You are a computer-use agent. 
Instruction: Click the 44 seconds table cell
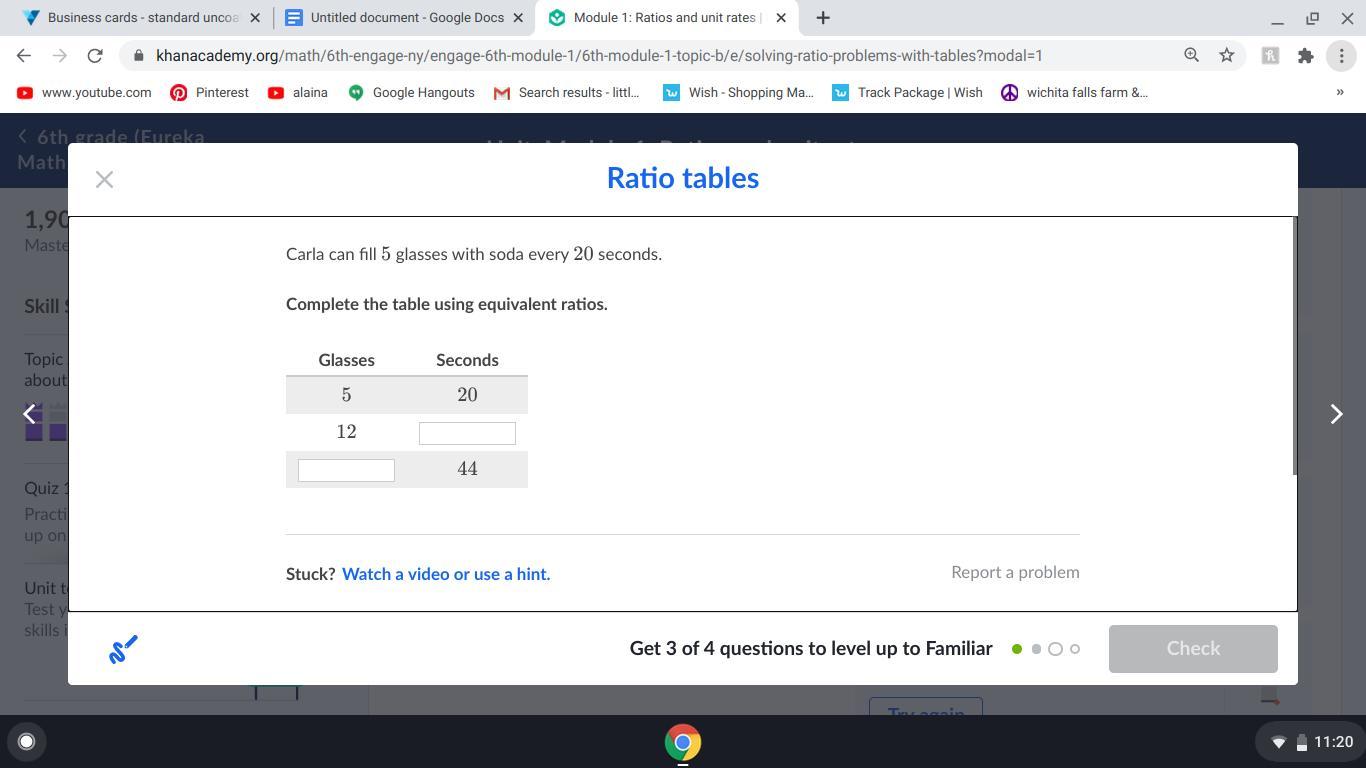[x=467, y=469]
